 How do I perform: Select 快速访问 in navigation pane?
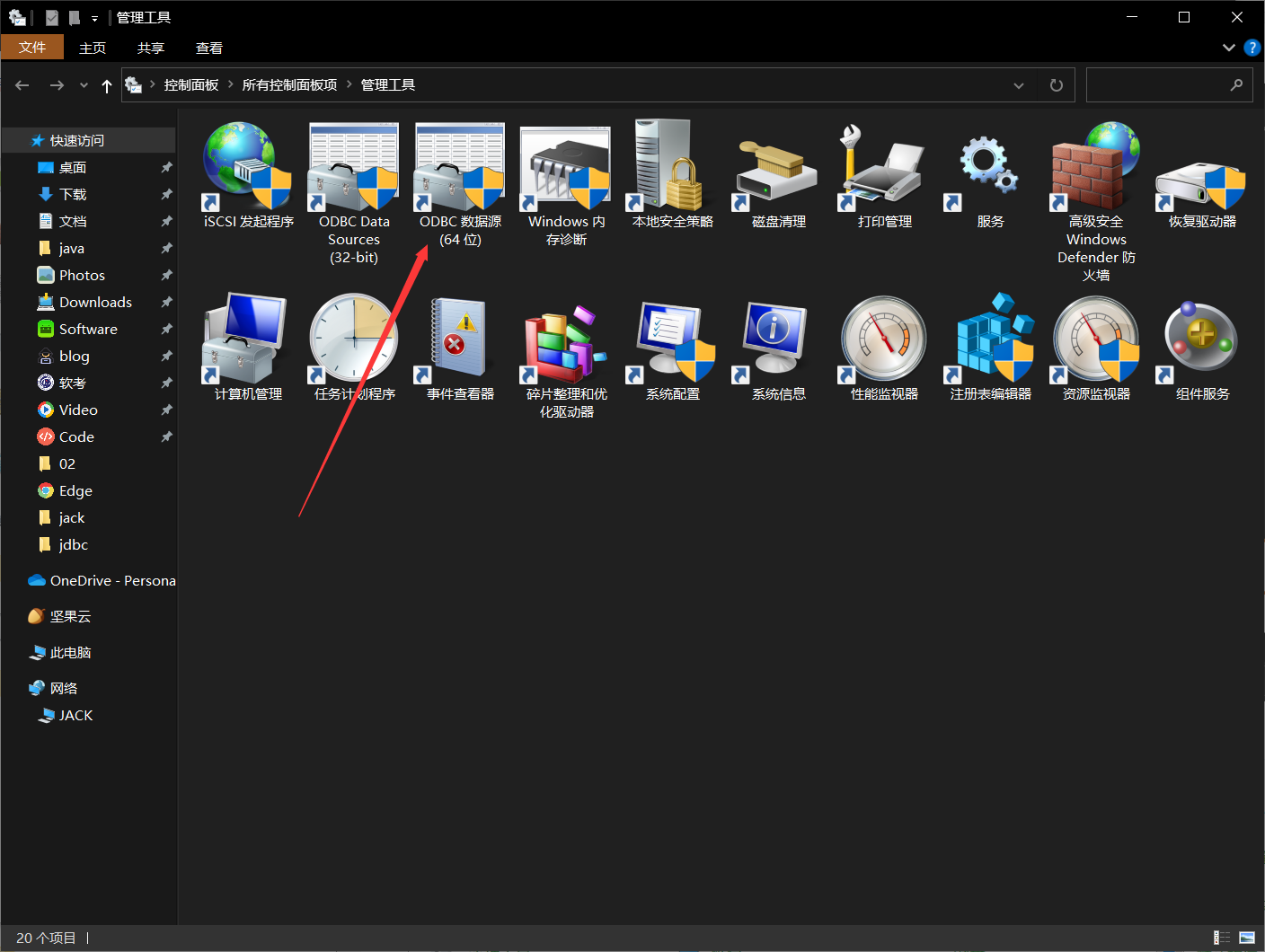coord(88,140)
